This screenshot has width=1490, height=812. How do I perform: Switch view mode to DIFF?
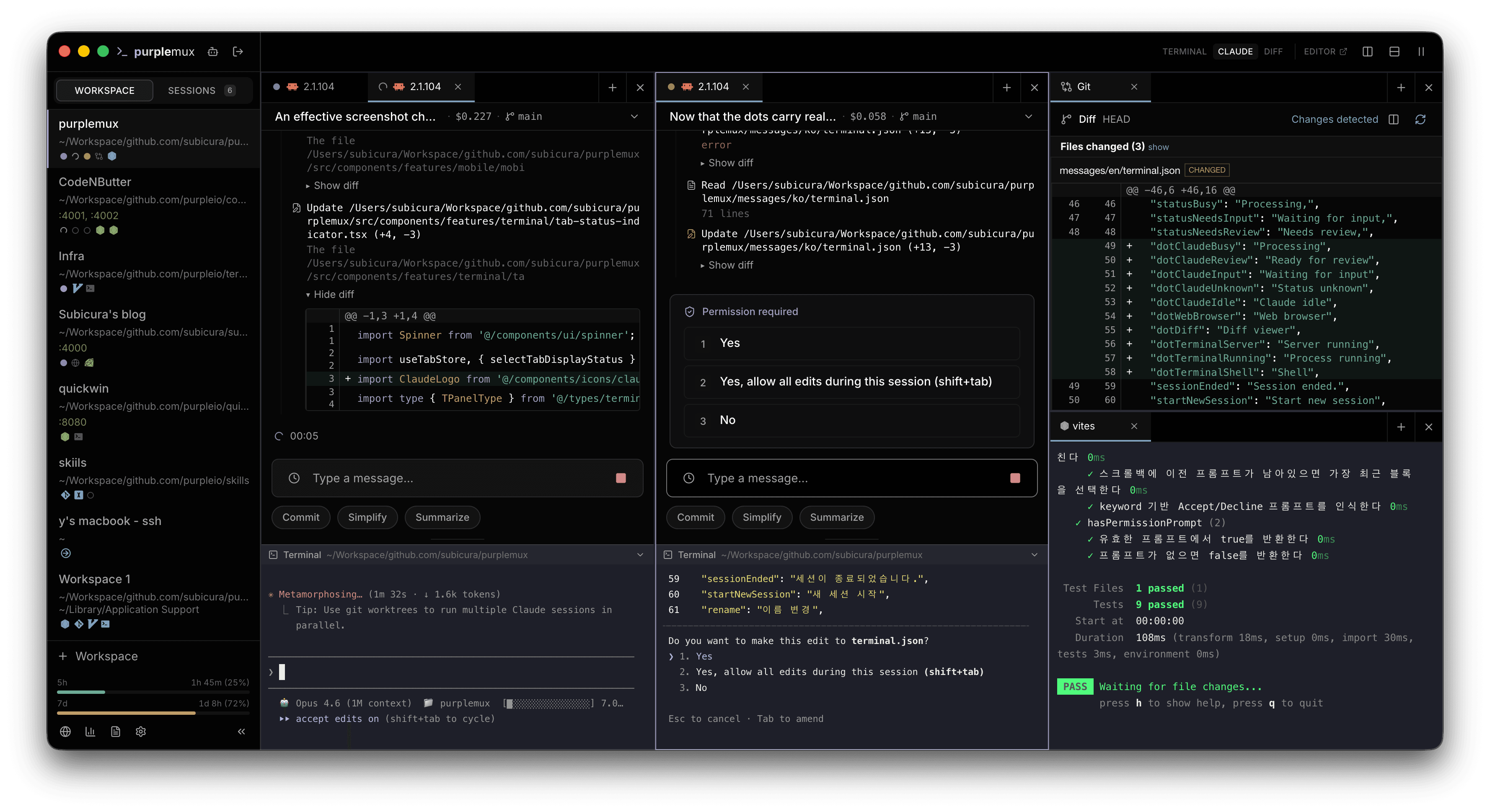(x=1273, y=52)
